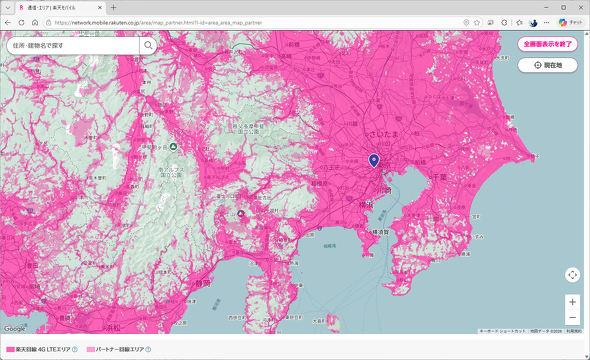The image size is (590, 360).
Task: Open the picture-style extension icon in toolbar
Action: coord(490,23)
